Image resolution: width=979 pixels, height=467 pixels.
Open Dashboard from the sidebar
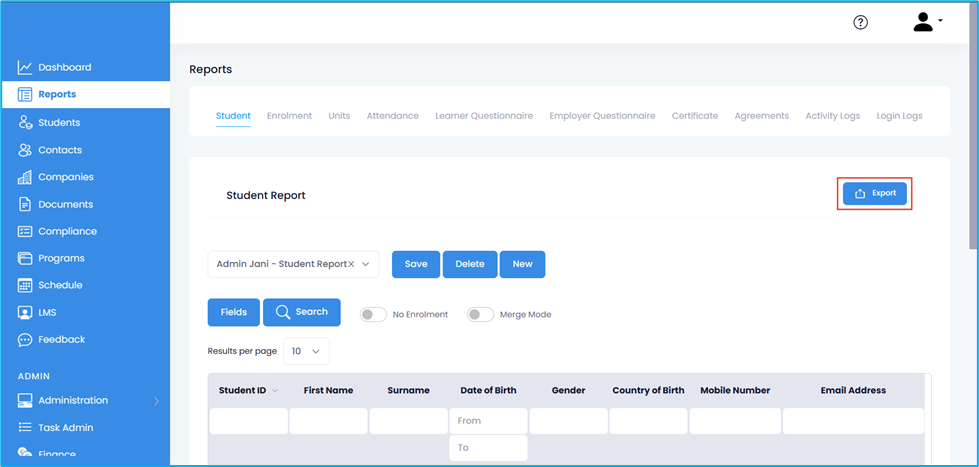(x=64, y=68)
